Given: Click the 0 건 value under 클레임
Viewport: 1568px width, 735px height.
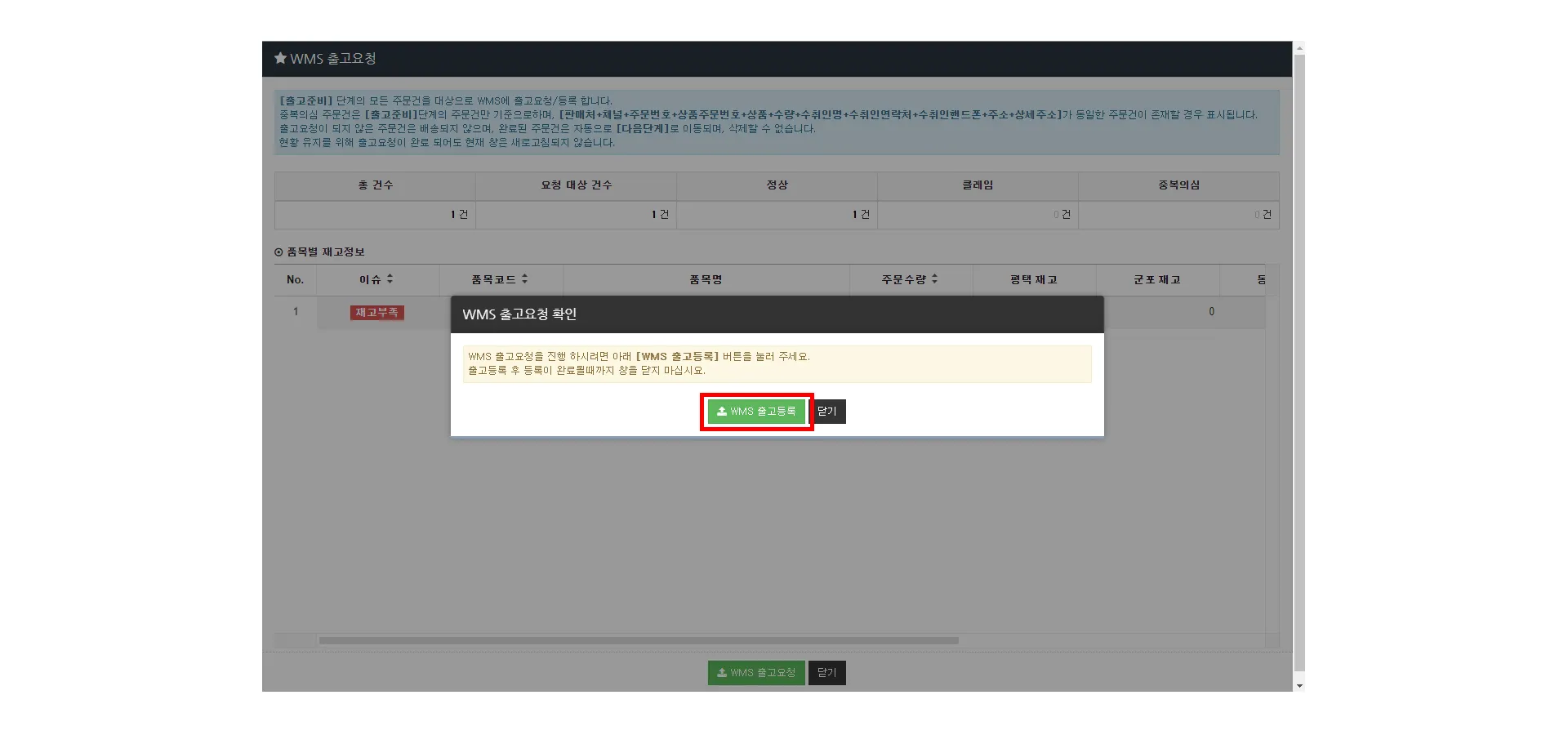Looking at the screenshot, I should pyautogui.click(x=1062, y=215).
